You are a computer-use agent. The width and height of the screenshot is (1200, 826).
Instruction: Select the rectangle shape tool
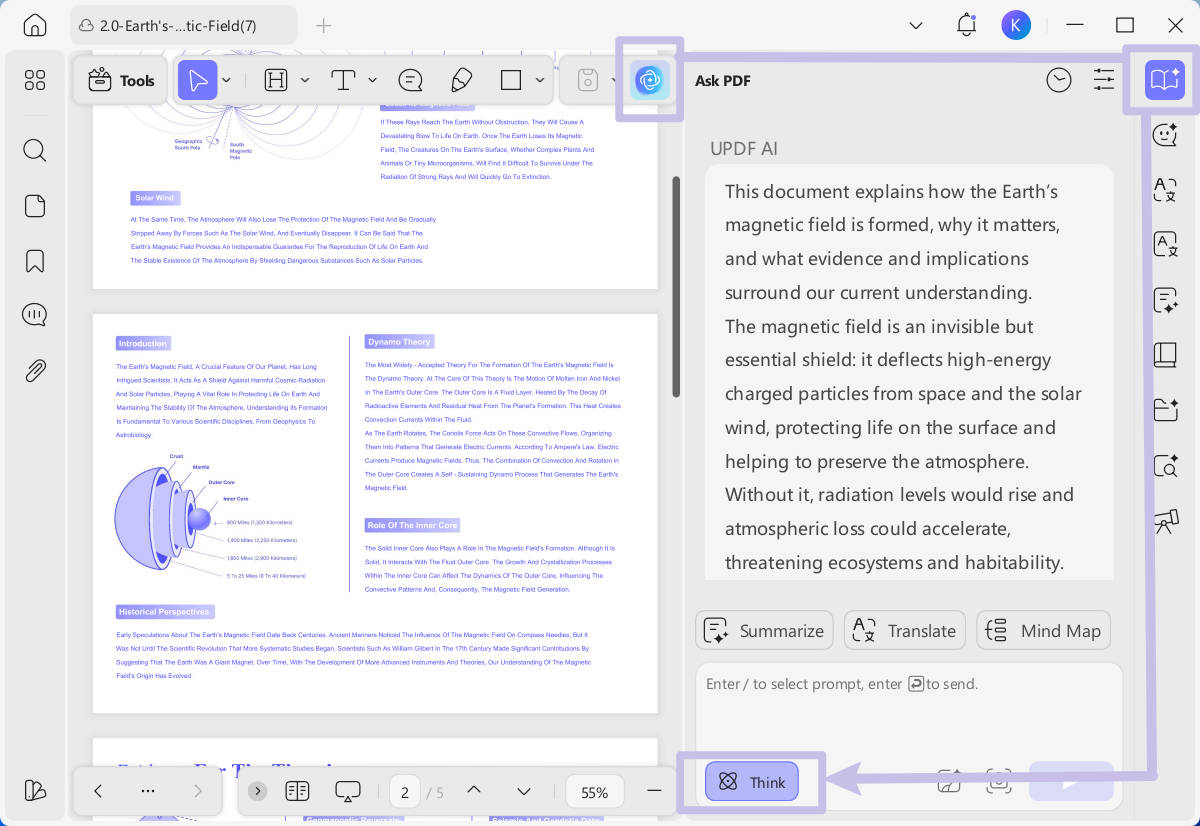[x=511, y=80]
